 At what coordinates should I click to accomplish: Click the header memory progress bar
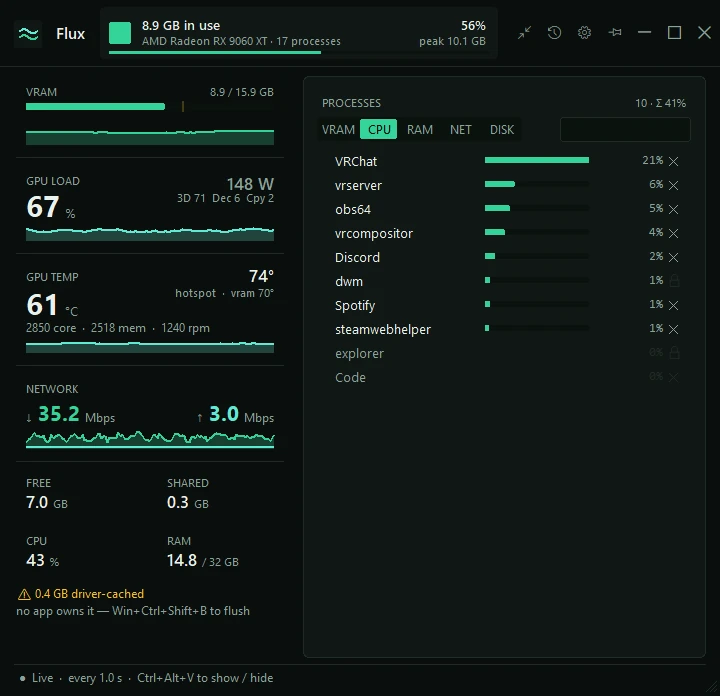pos(299,52)
